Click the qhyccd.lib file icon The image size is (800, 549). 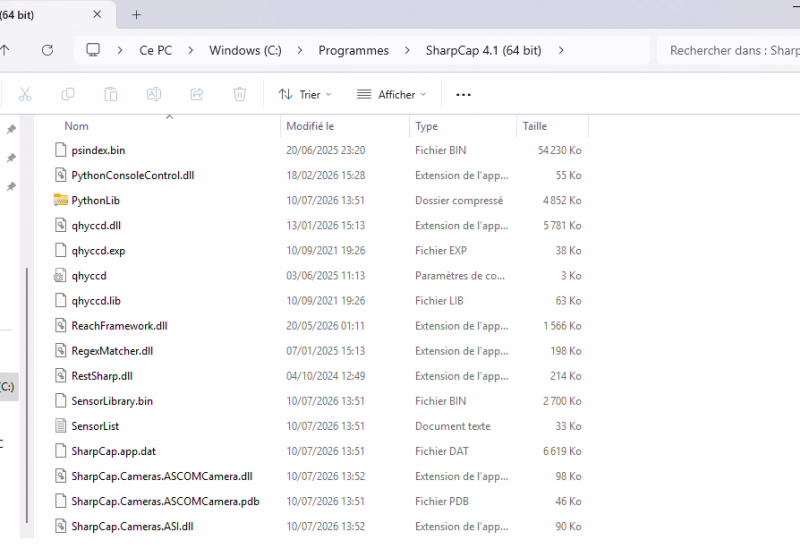[x=60, y=301]
